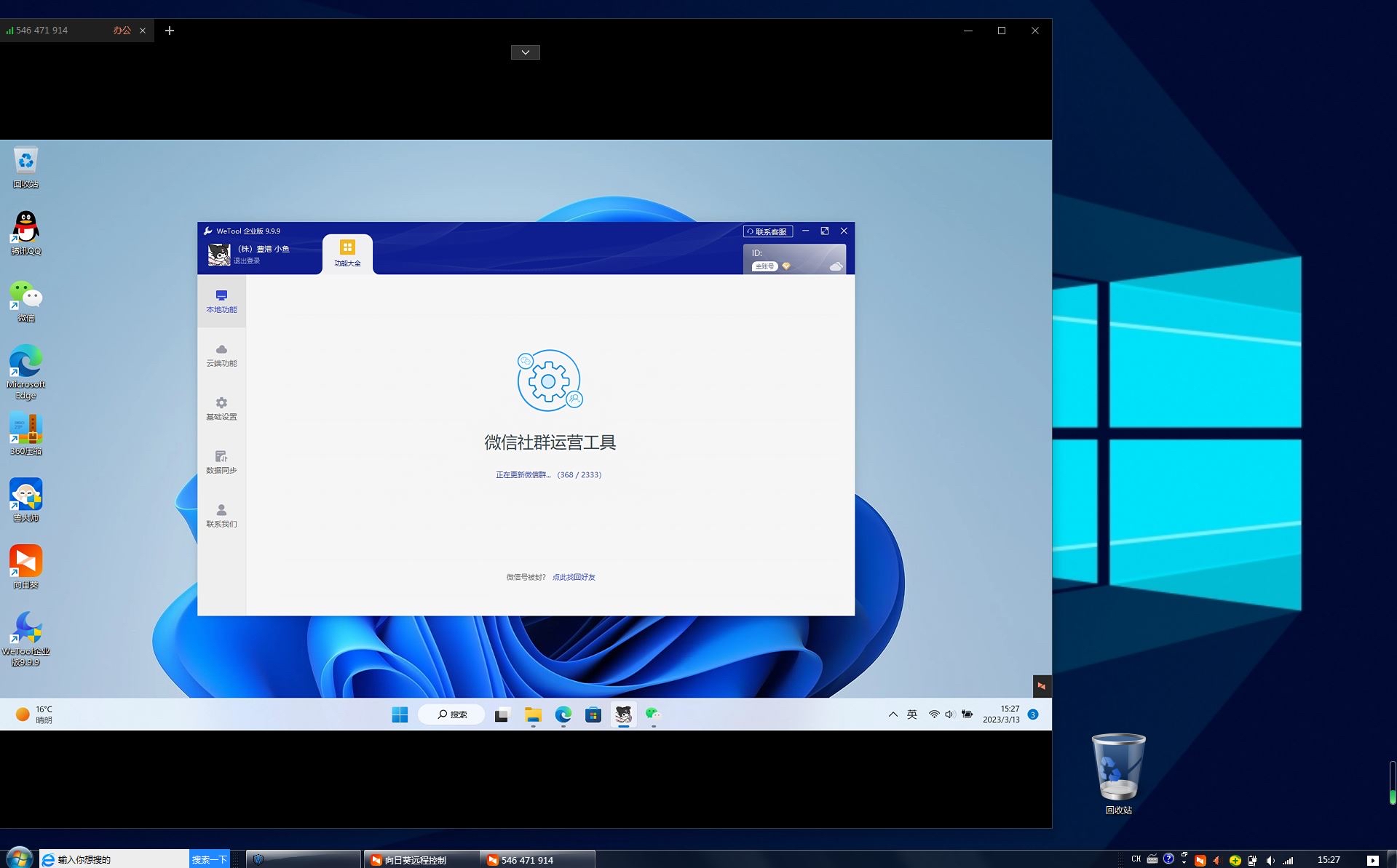Viewport: 1397px width, 868px height.
Task: Open 数据同步 data sync in sidebar
Action: [x=221, y=462]
